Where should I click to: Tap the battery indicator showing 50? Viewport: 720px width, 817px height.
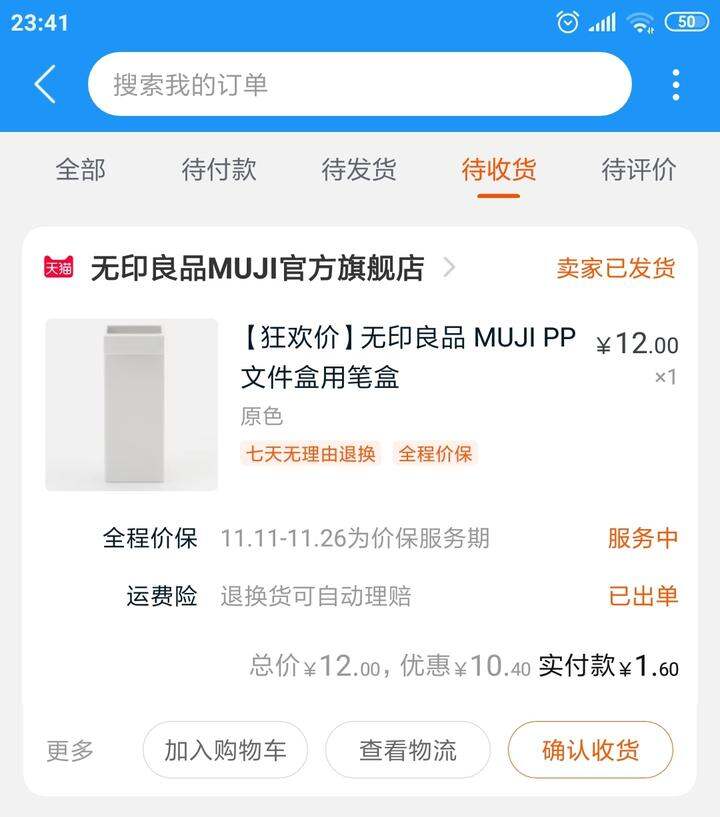[687, 22]
